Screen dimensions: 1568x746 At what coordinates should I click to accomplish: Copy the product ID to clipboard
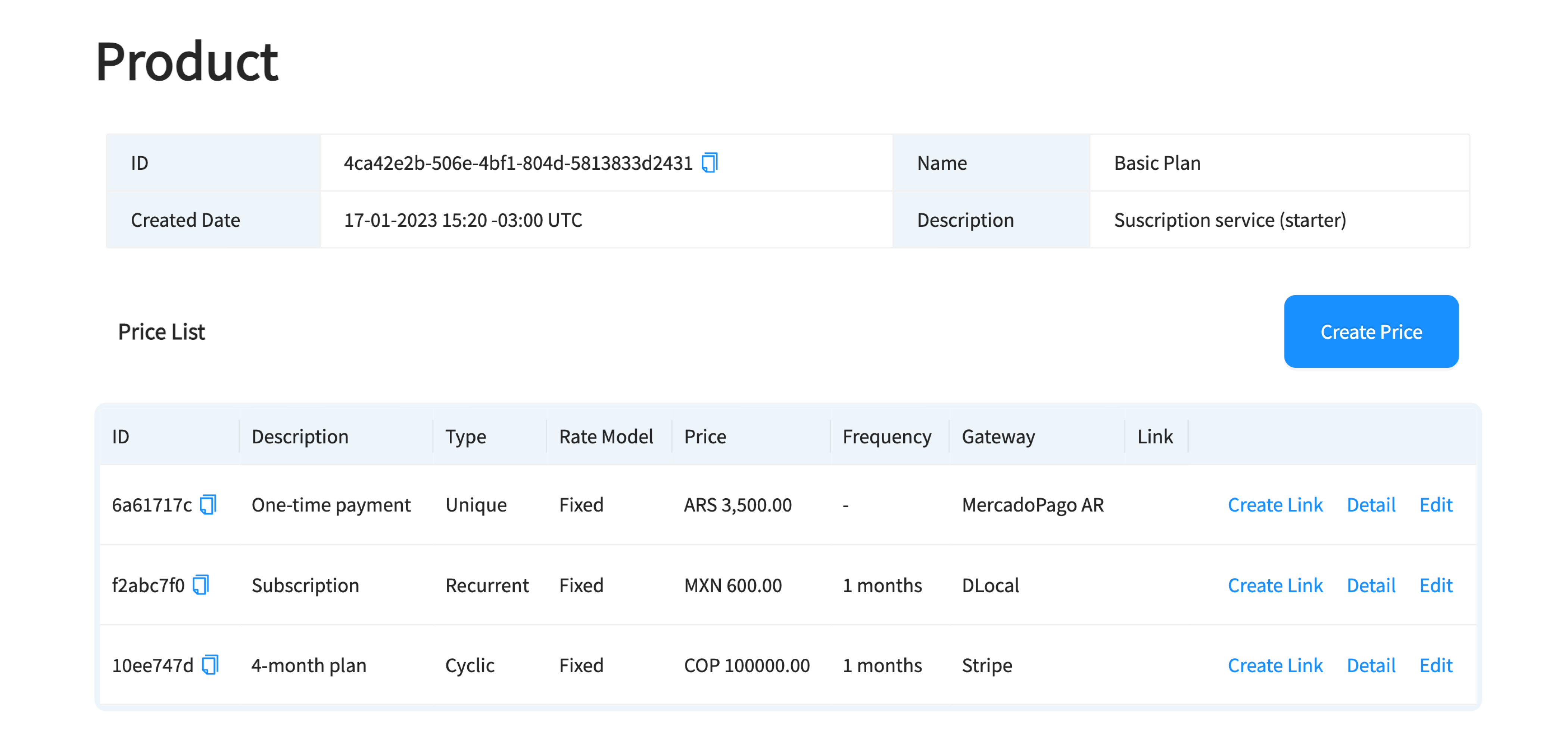click(710, 163)
